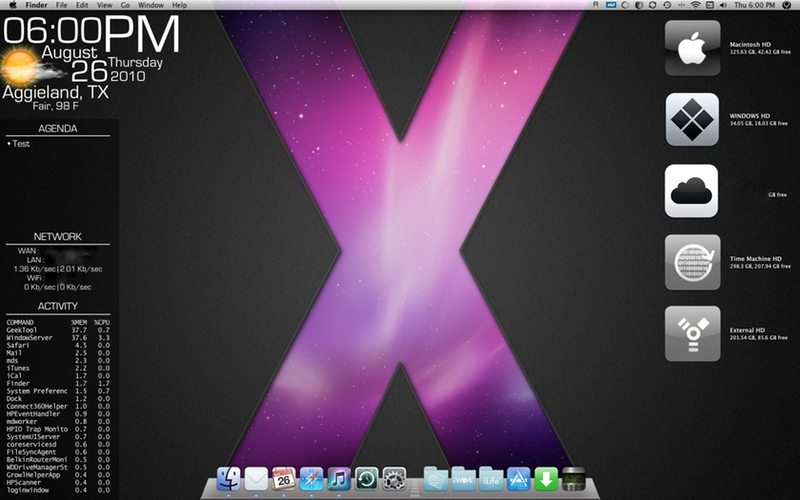The height and width of the screenshot is (500, 800).
Task: Expand the Wi-Fi status menu
Action: [696, 5]
